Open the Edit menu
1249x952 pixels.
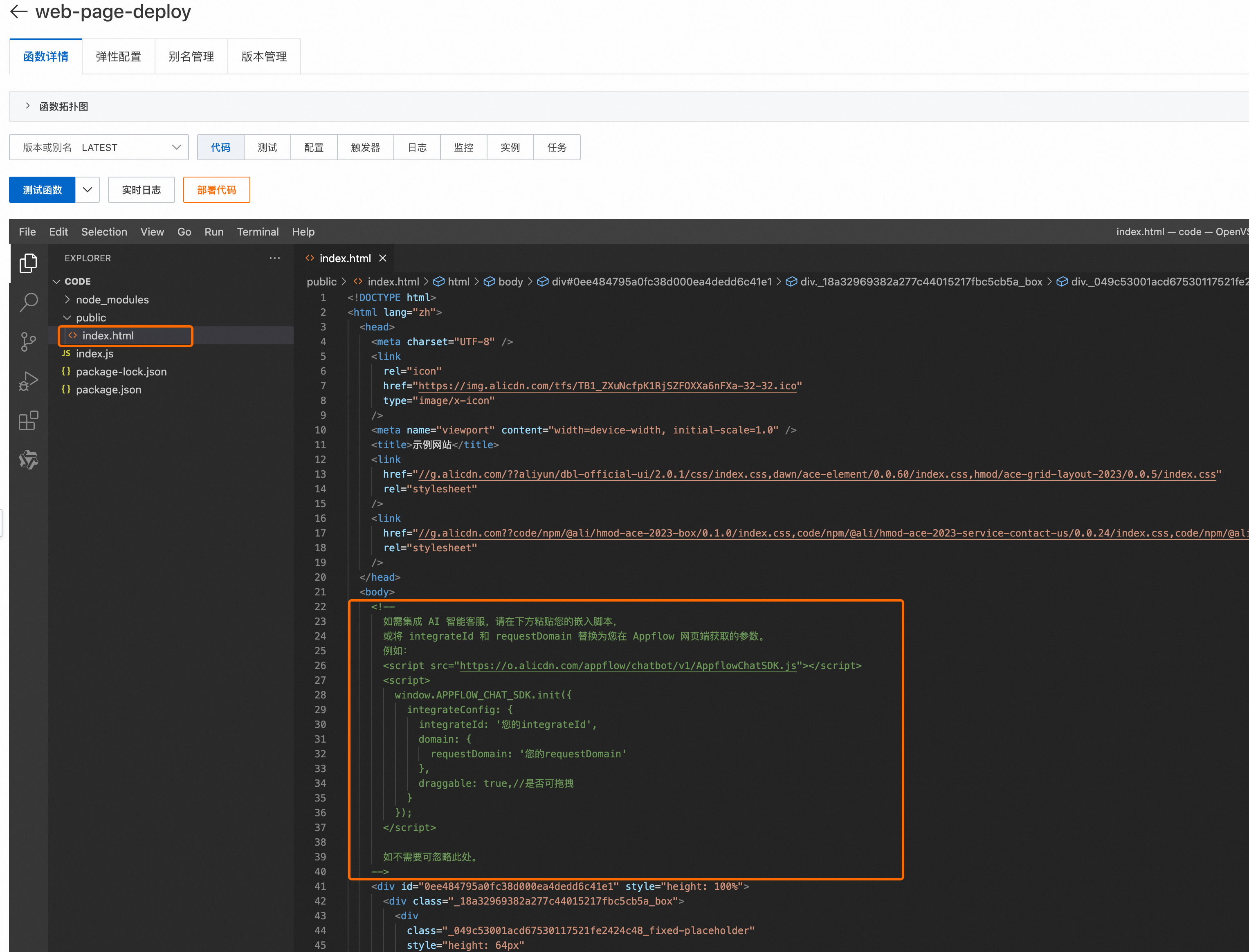[x=58, y=232]
